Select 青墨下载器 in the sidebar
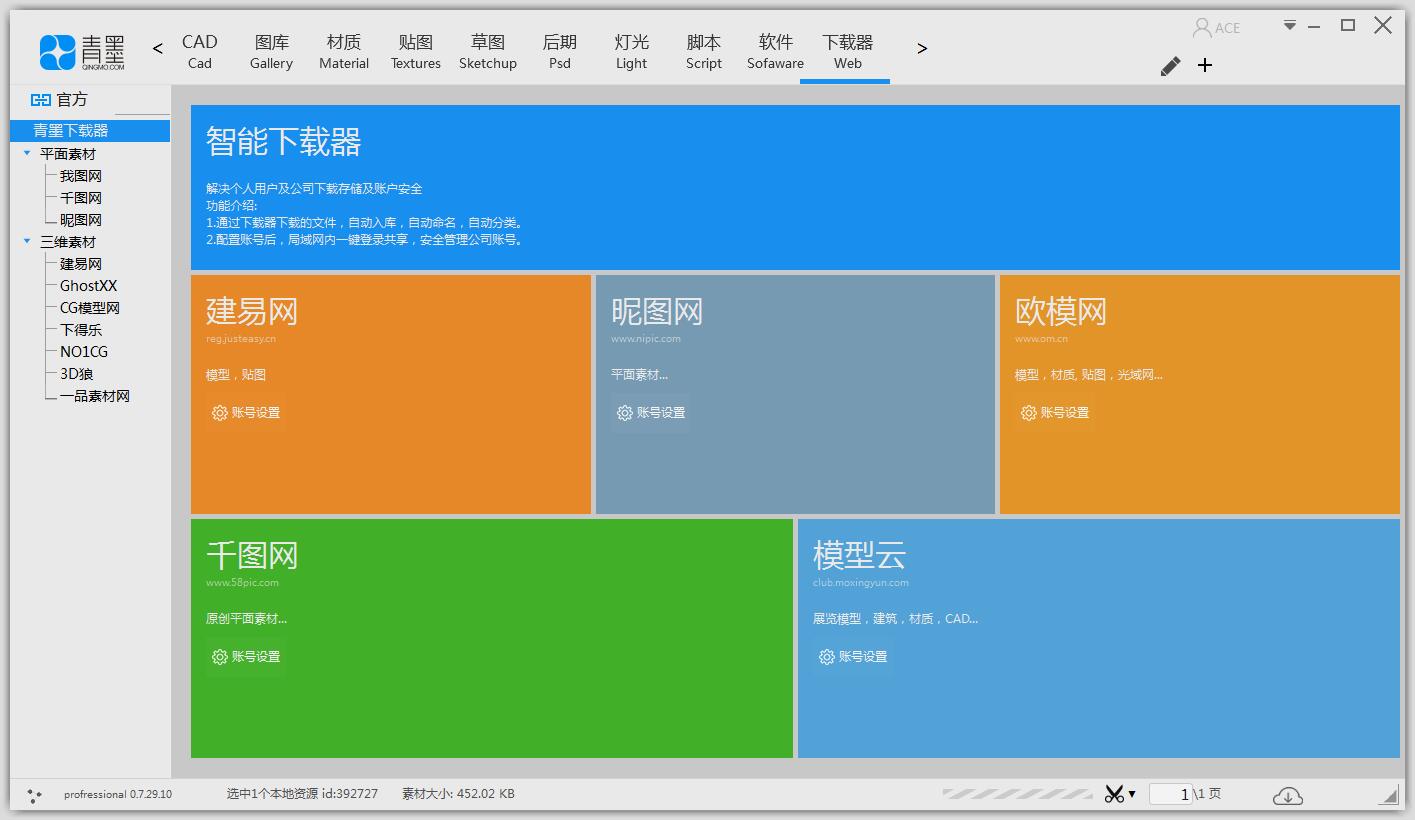Screen dimensions: 1415x820 click(90, 131)
